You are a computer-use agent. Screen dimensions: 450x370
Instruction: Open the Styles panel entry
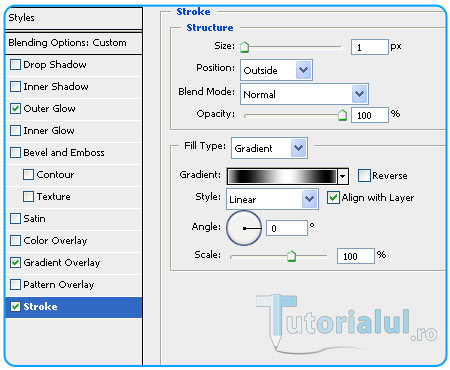(74, 18)
